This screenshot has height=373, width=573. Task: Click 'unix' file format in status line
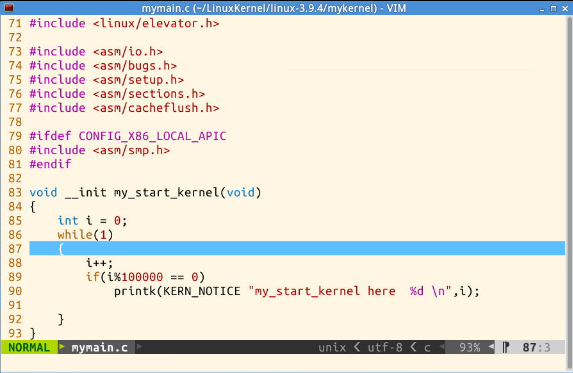(x=332, y=347)
